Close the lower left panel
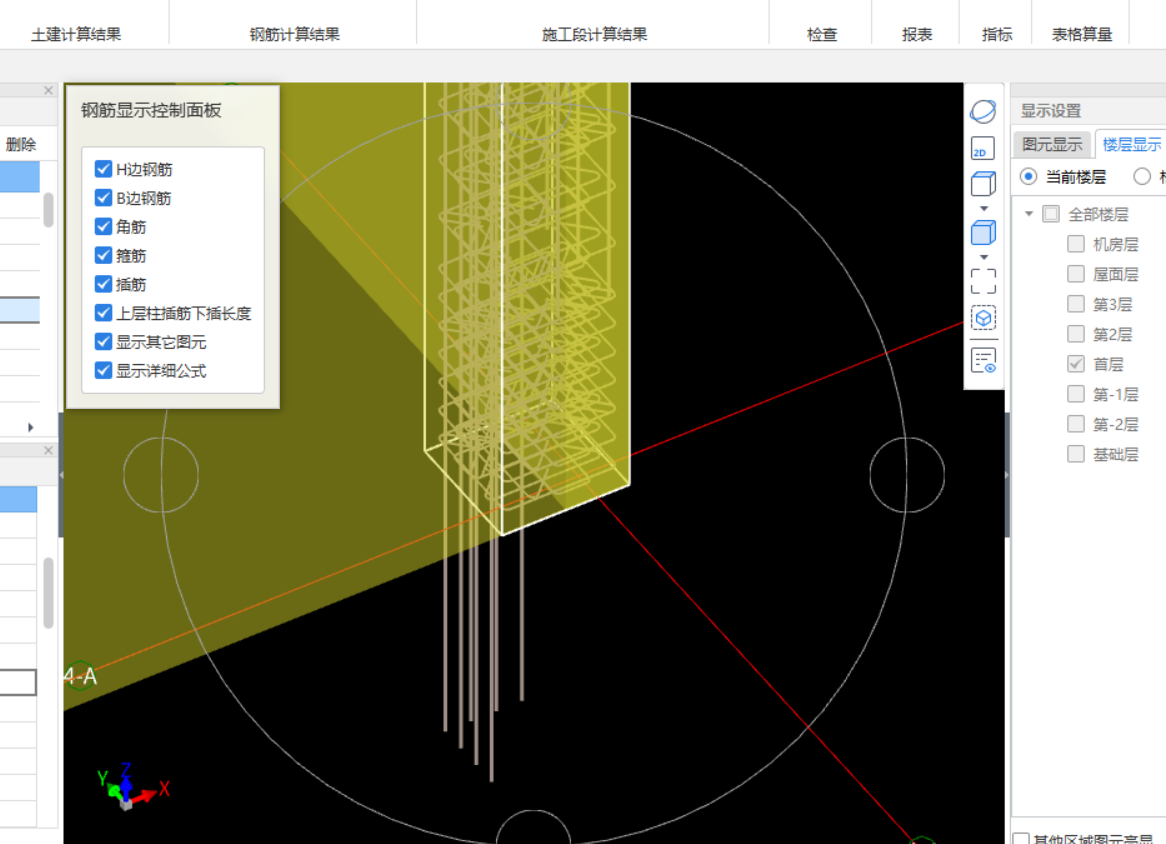 [x=48, y=451]
